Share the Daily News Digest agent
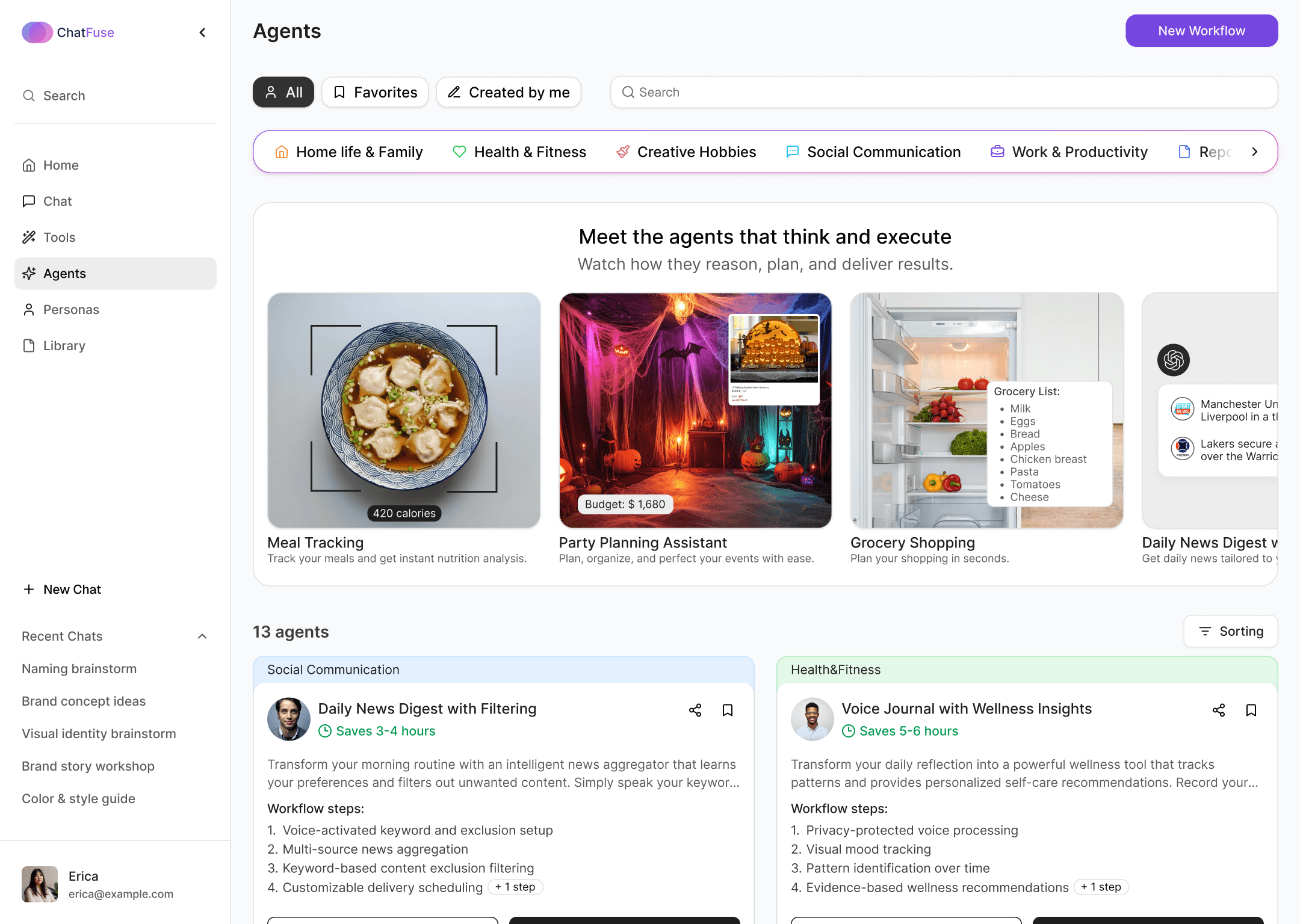 coord(695,710)
